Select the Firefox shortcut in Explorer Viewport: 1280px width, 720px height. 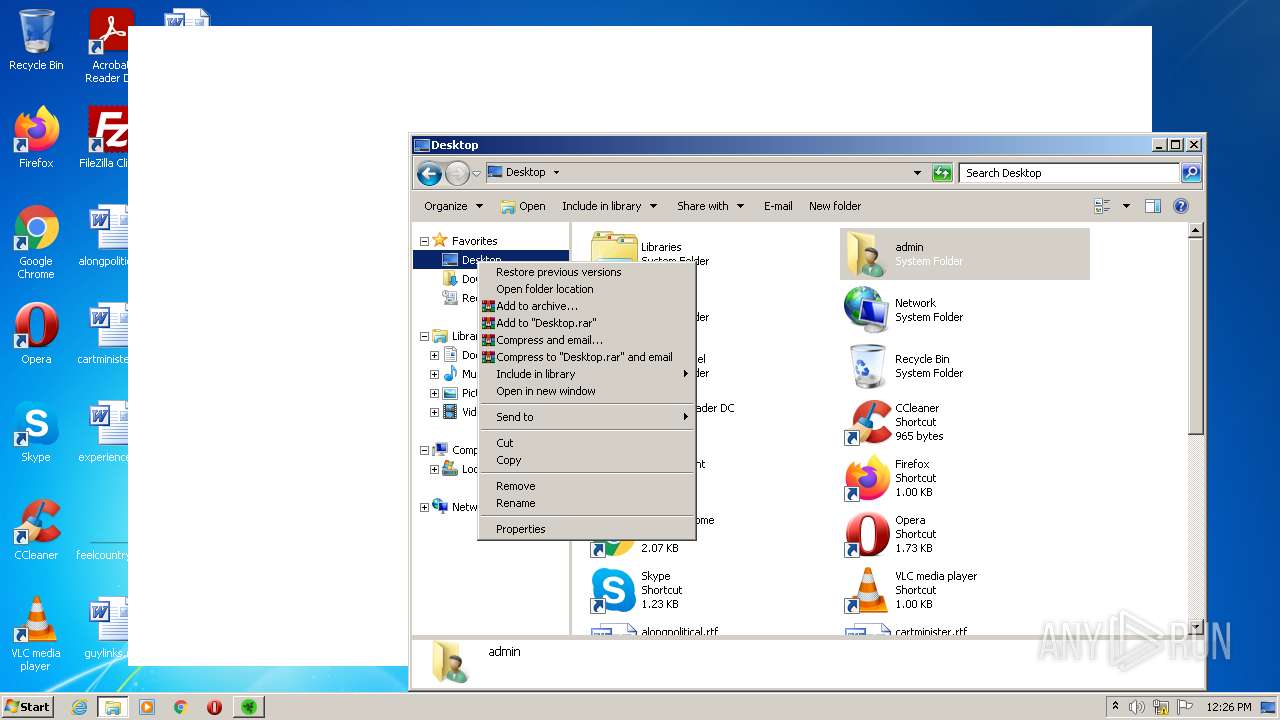pyautogui.click(x=867, y=478)
